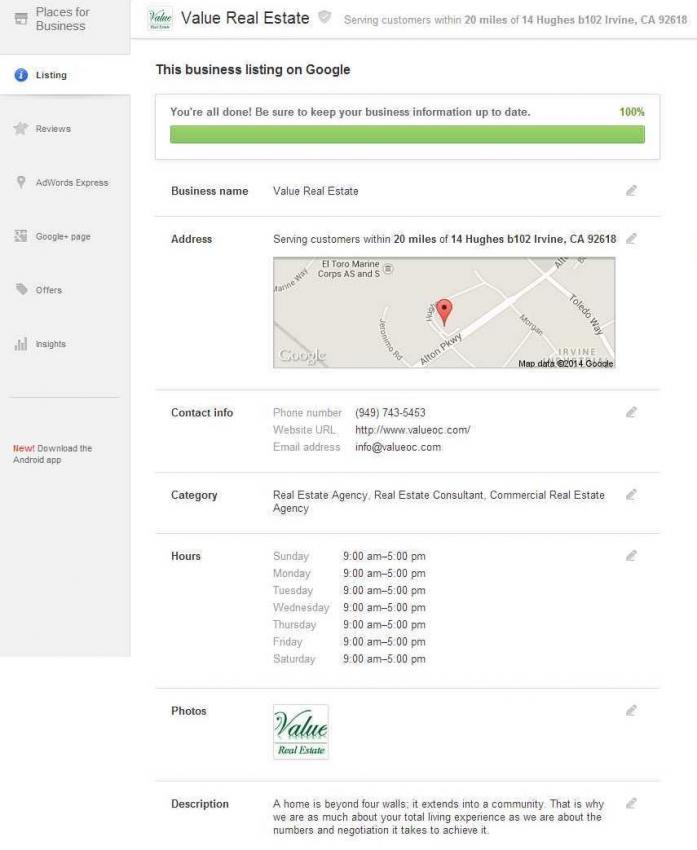Click the Value Real Estate page heading
The image size is (697, 850).
tap(245, 18)
